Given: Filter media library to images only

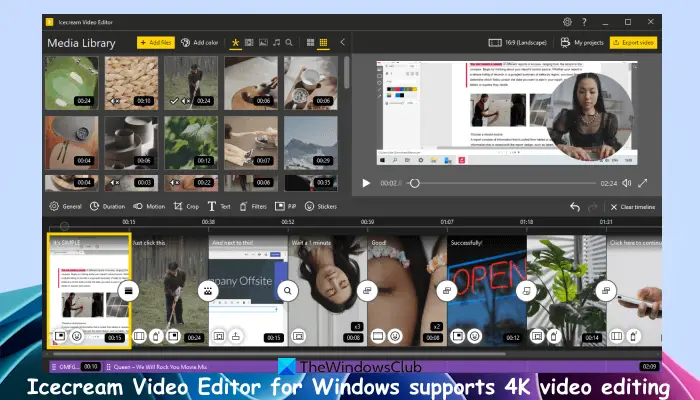Looking at the screenshot, I should (263, 42).
